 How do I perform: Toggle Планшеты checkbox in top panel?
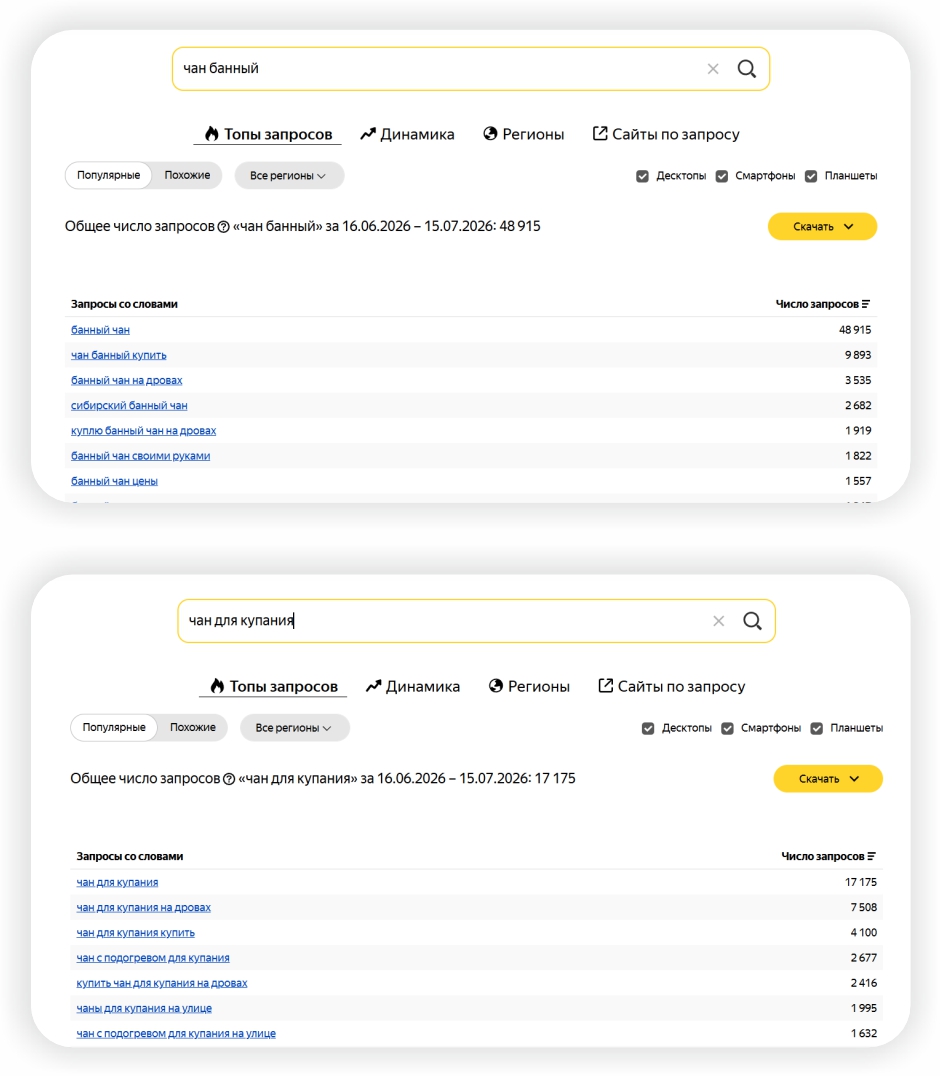811,176
